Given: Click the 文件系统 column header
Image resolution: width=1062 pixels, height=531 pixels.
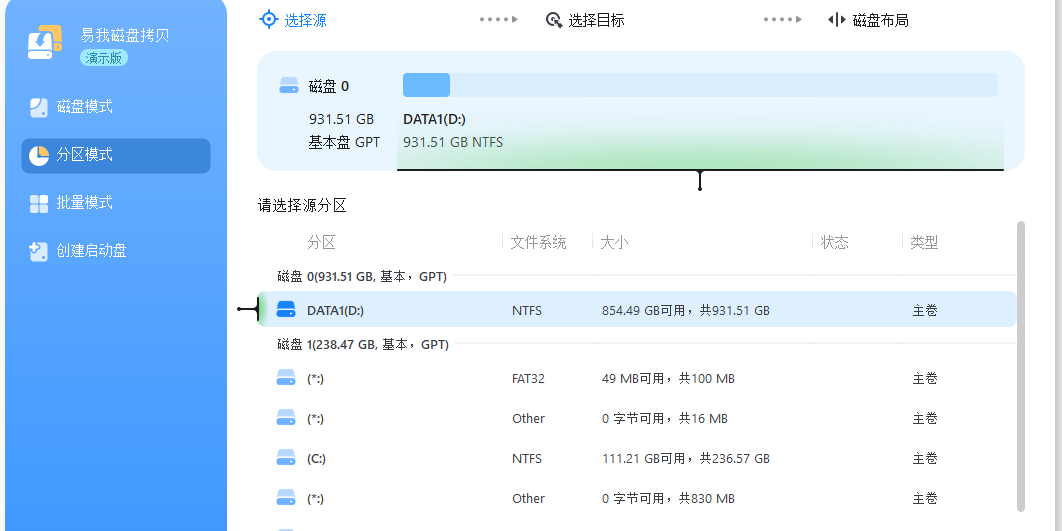Looking at the screenshot, I should (538, 242).
